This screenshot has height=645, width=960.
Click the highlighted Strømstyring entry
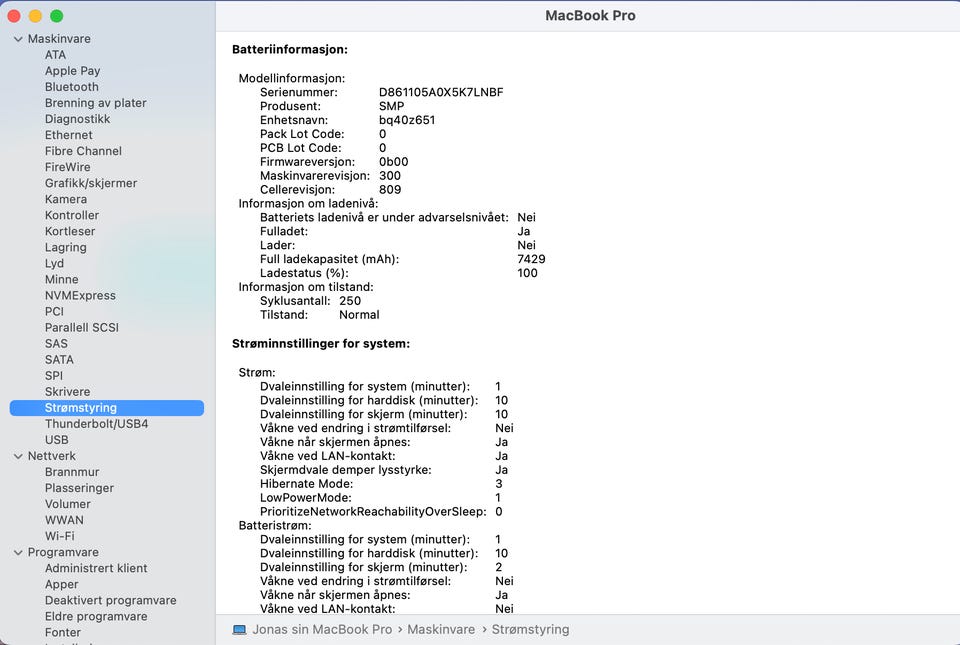pos(107,408)
